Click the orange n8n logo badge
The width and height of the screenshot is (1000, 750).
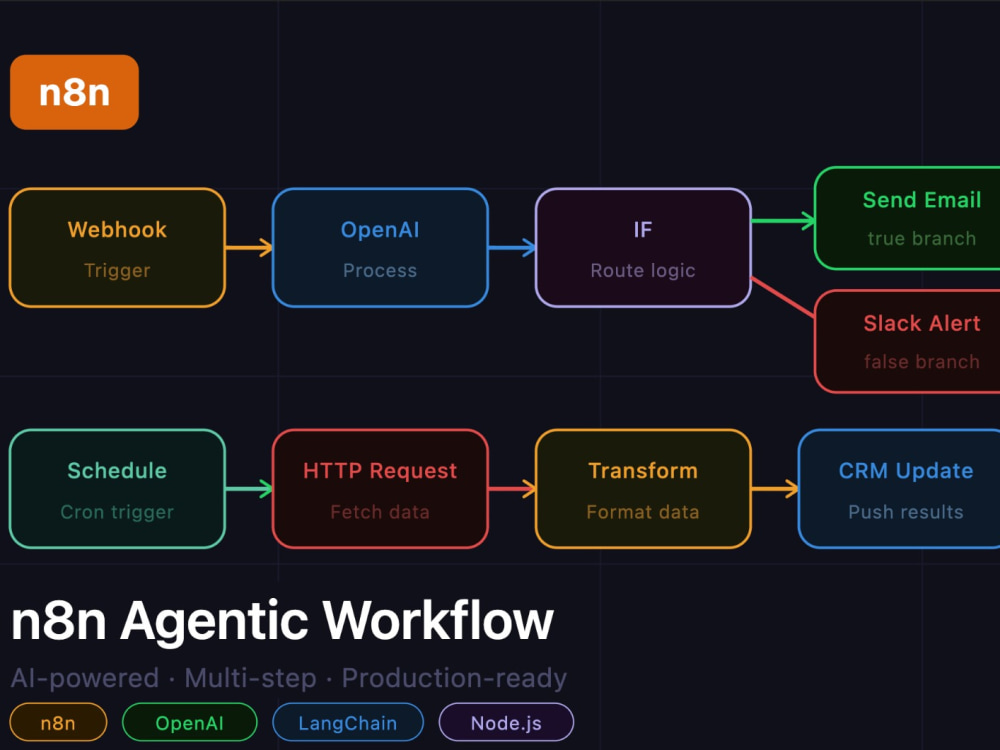[74, 92]
